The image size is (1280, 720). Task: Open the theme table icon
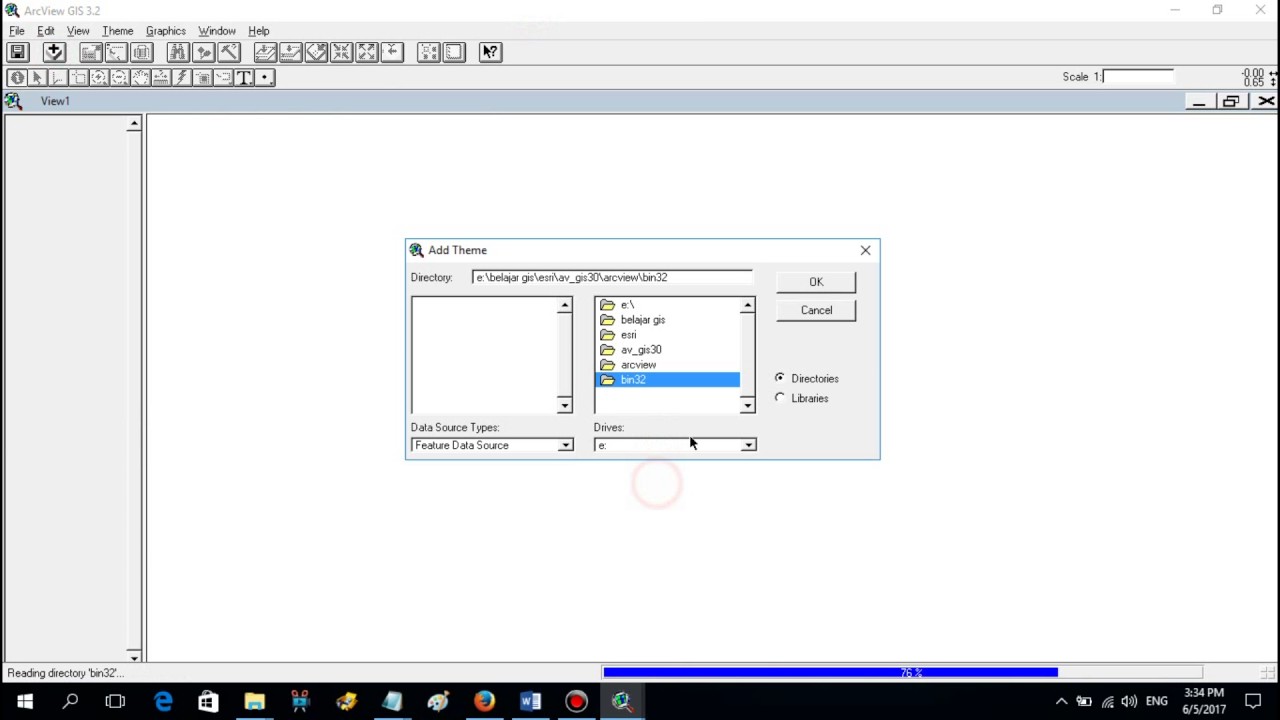(x=141, y=52)
